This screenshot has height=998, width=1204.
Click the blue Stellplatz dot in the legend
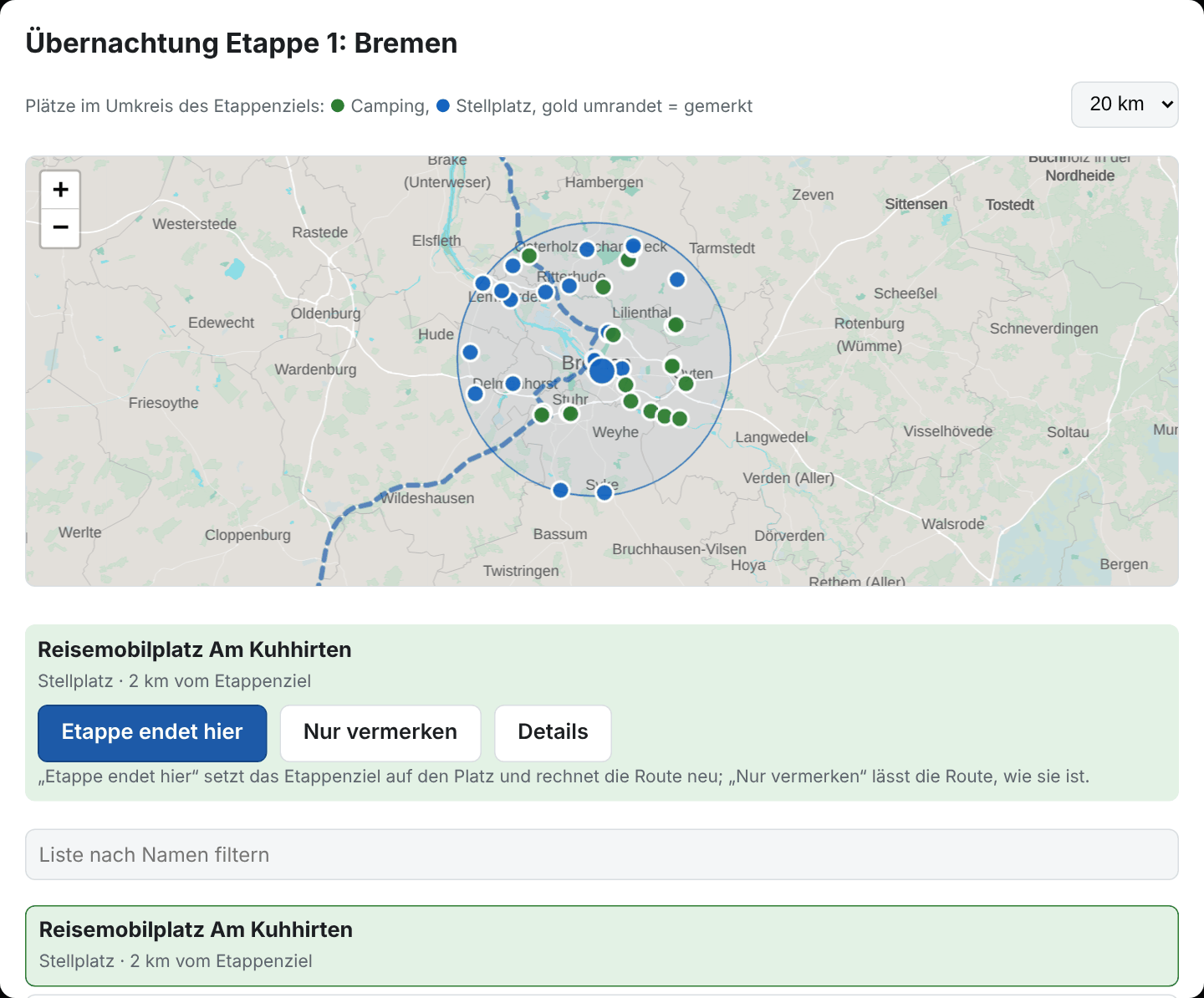coord(443,105)
